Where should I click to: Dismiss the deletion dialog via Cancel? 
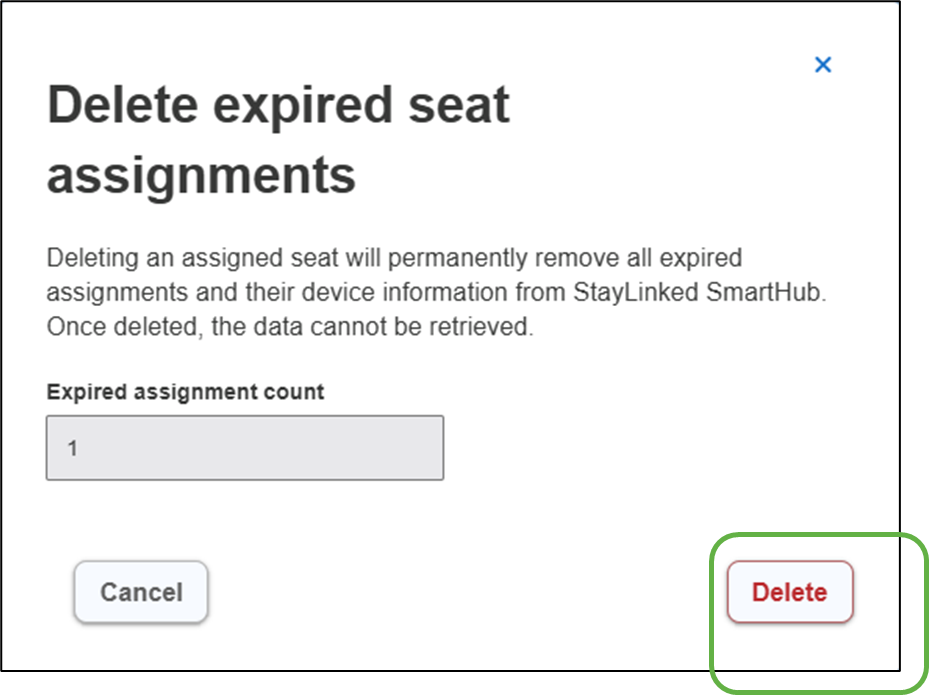(x=141, y=592)
